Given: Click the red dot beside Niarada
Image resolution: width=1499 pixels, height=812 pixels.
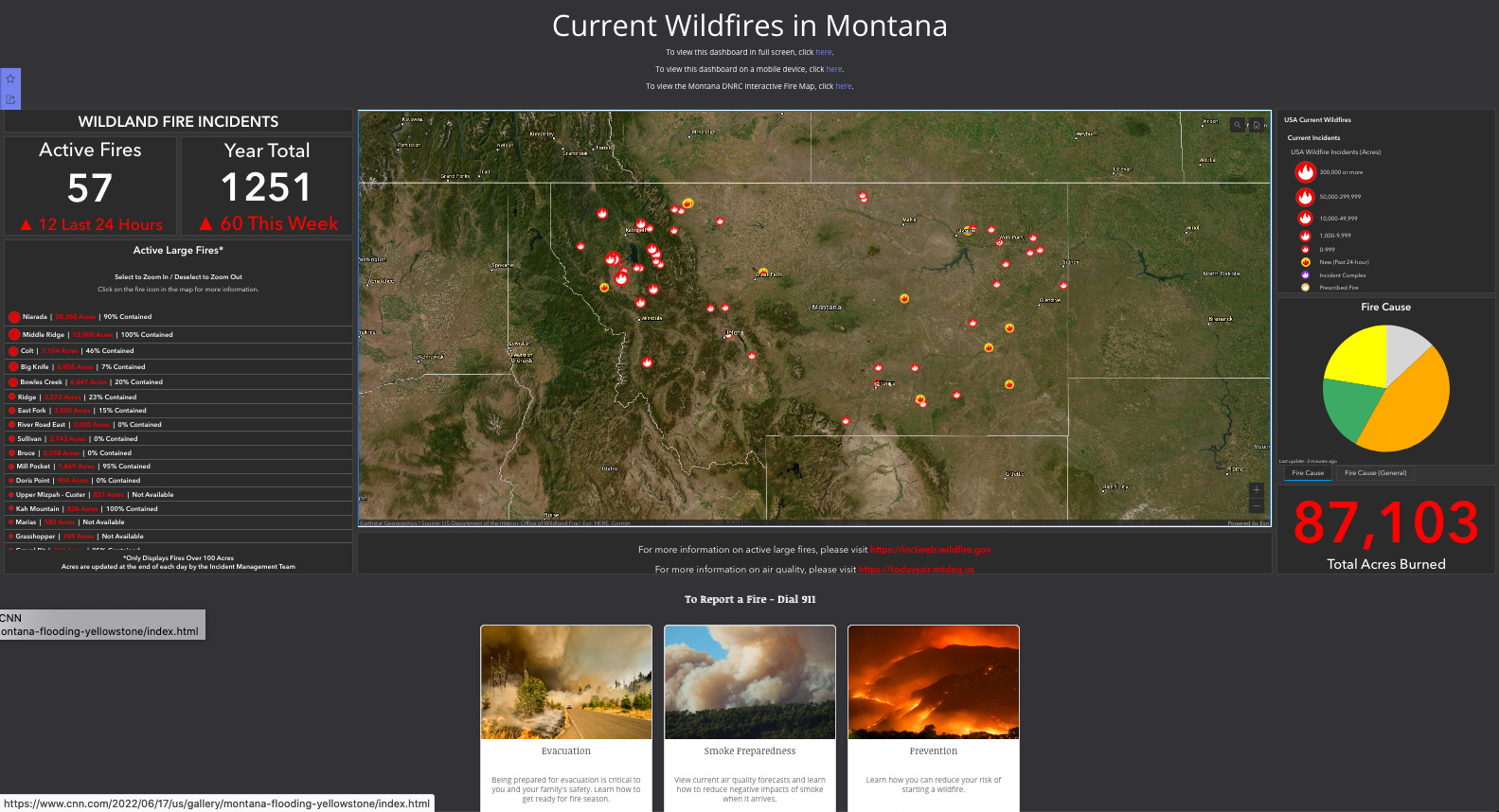Looking at the screenshot, I should click(14, 317).
